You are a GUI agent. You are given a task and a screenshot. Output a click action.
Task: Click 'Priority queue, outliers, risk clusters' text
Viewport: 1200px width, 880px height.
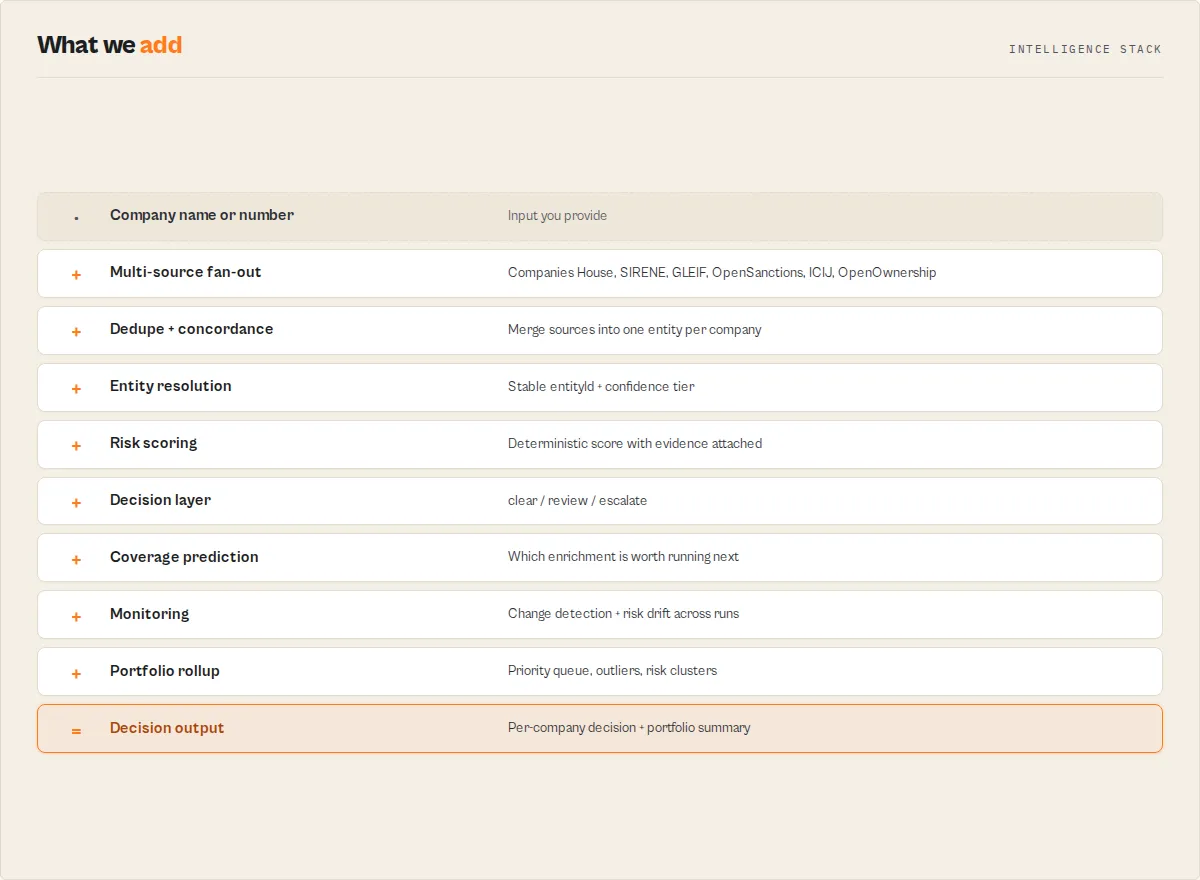(x=612, y=671)
